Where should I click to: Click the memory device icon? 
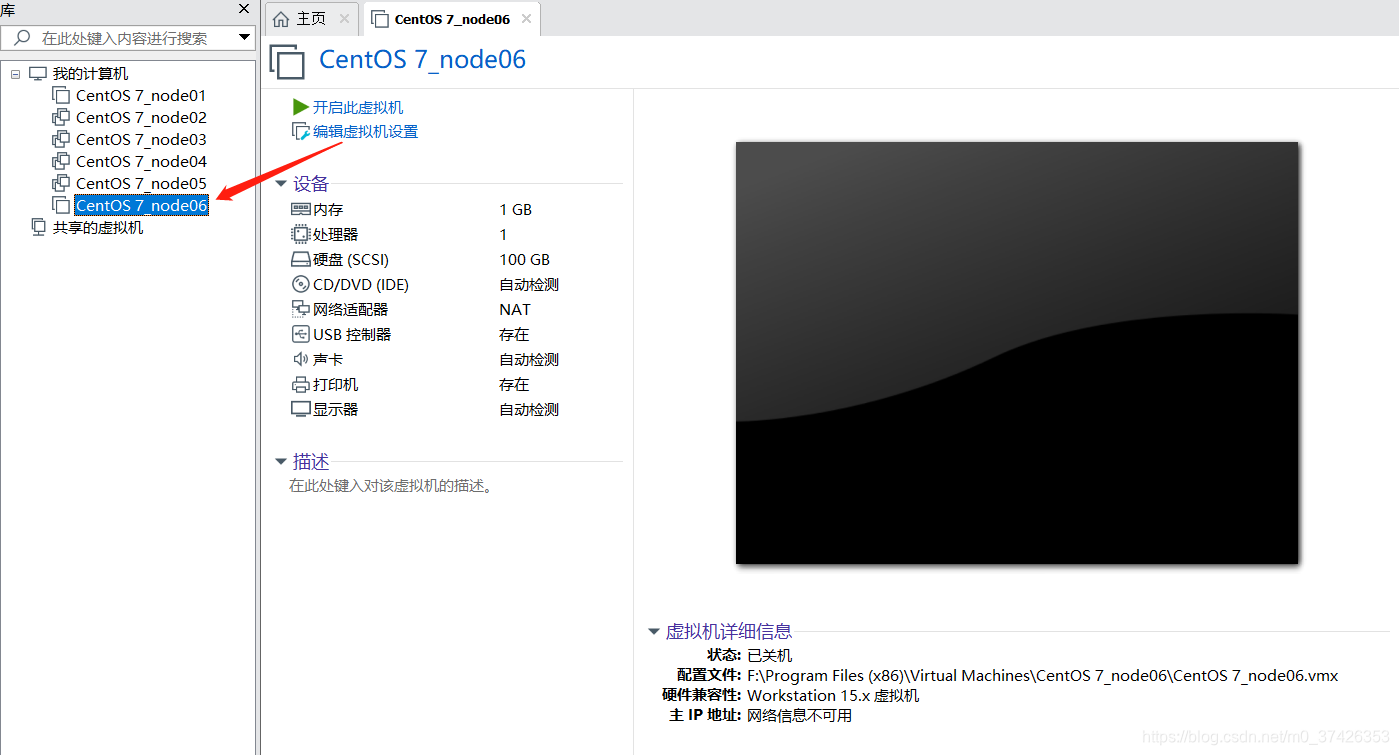(300, 210)
